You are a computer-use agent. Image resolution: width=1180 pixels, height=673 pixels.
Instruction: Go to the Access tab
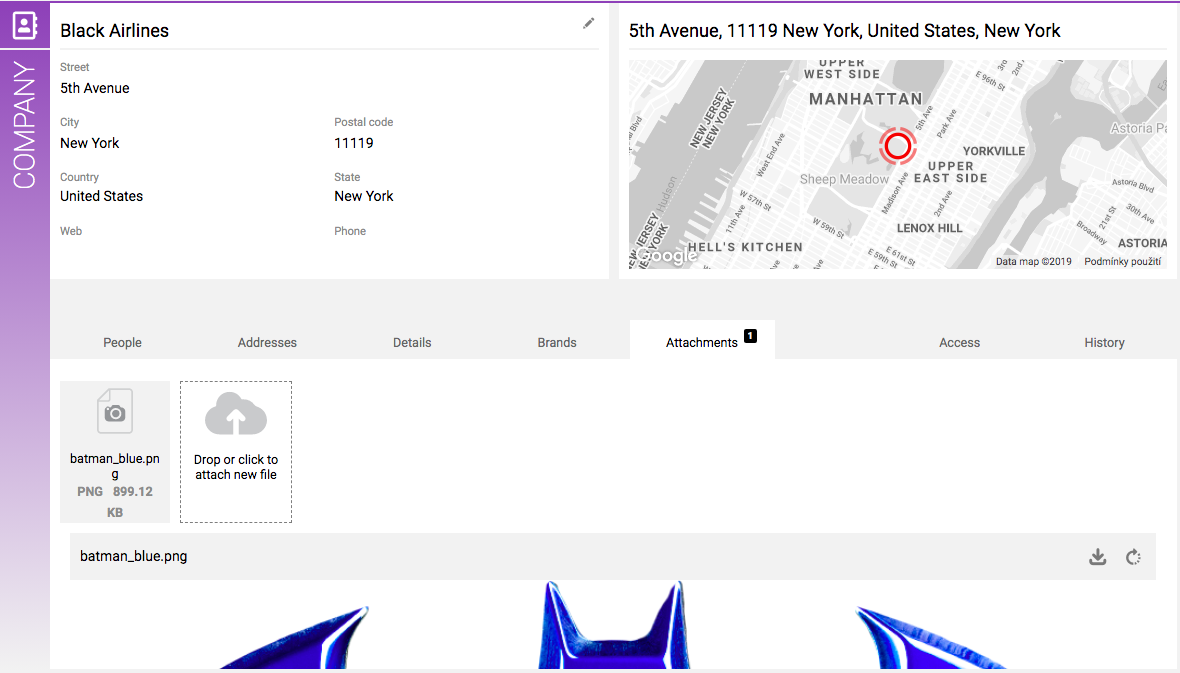[960, 343]
